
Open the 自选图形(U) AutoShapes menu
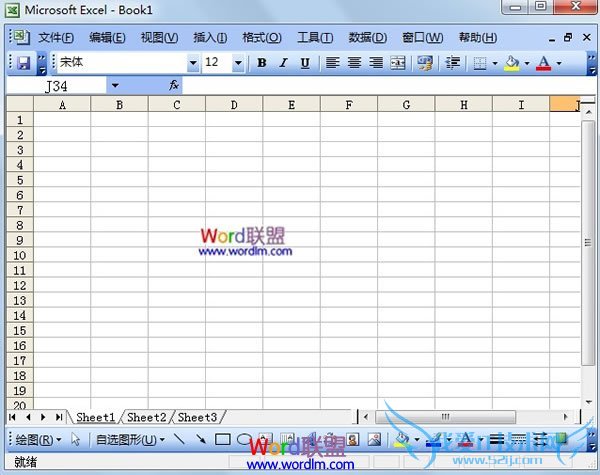tap(130, 440)
